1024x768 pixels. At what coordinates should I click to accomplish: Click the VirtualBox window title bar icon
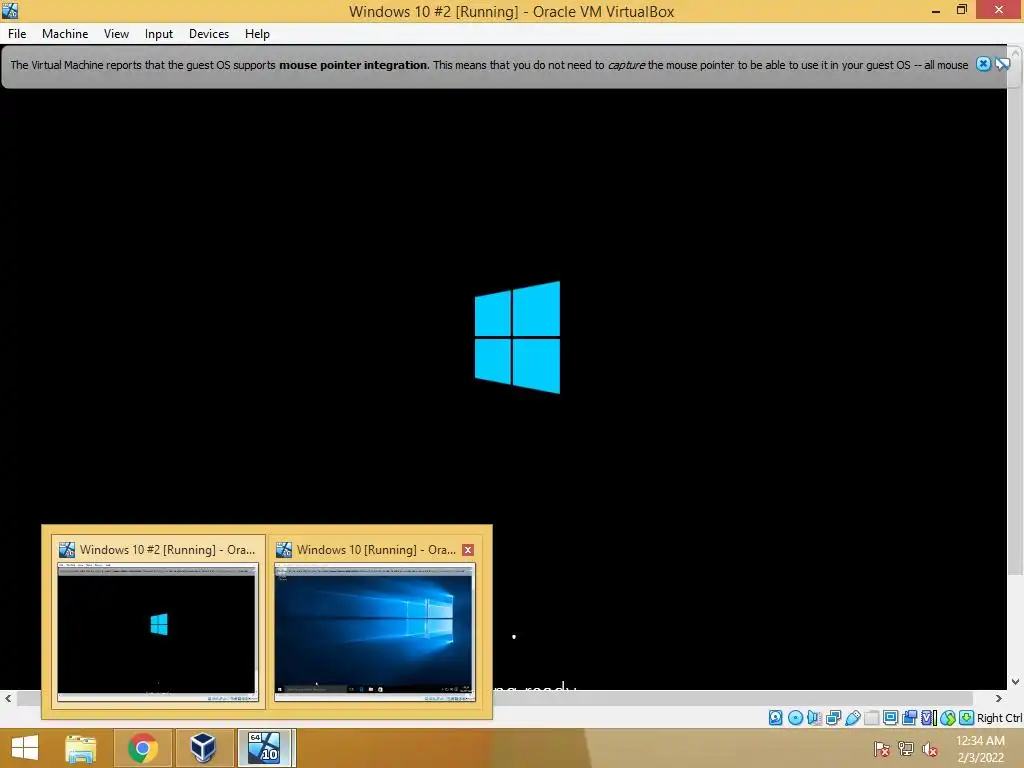point(10,10)
